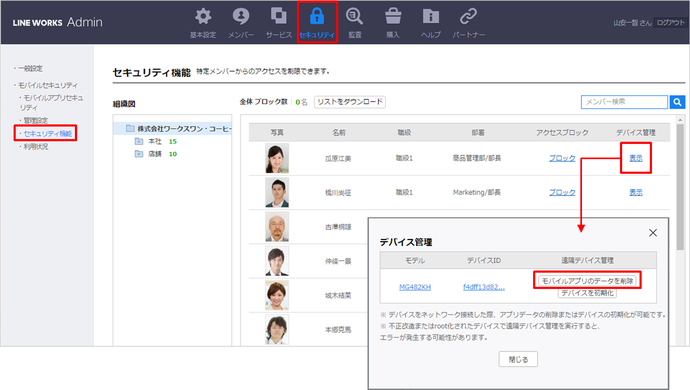Viewport: 690px width, 390px height.
Task: Click ブロック link for 瓜原江美
Action: (x=562, y=158)
